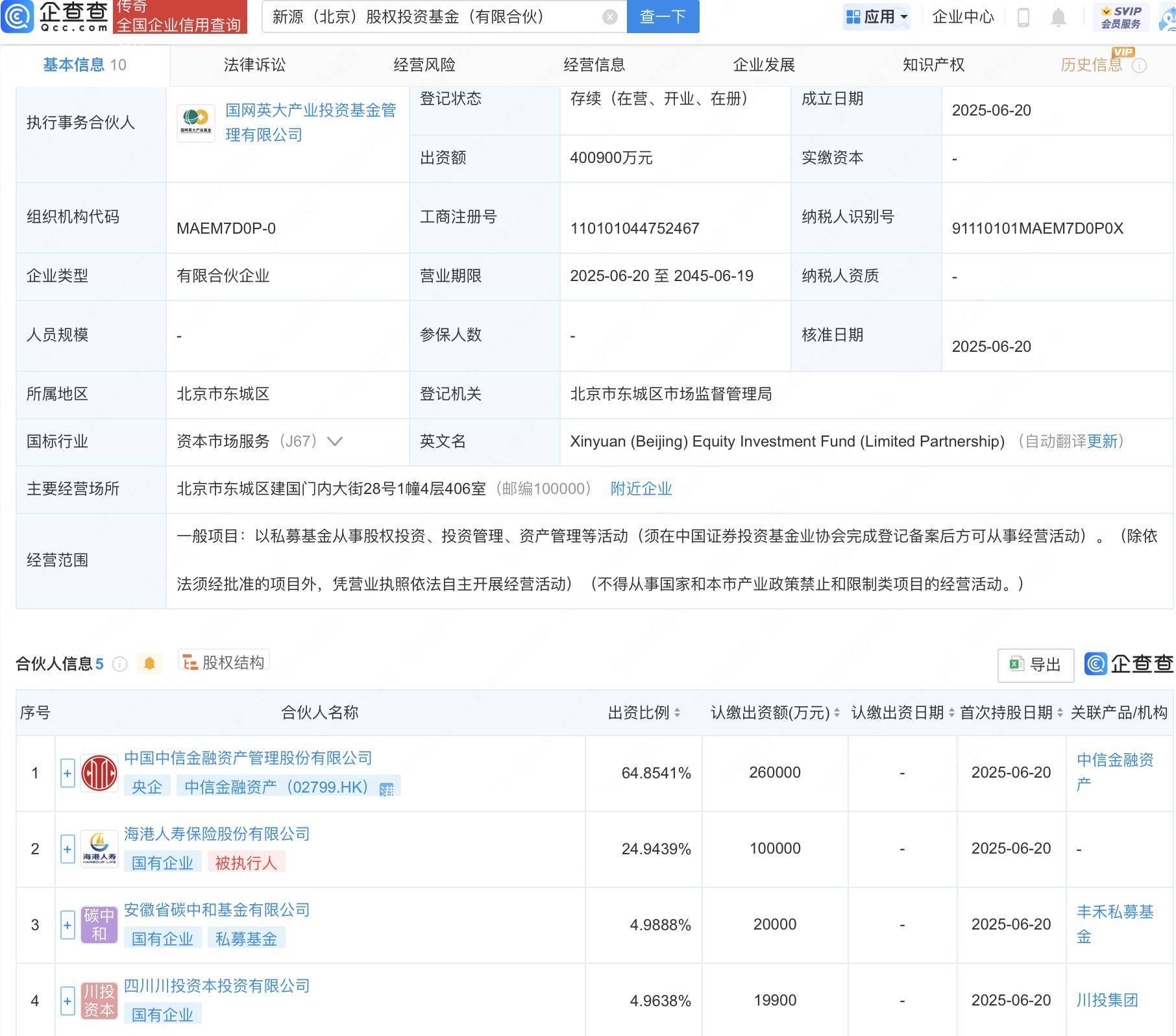
Task: Click the Qcc.com logo icon
Action: (17, 16)
